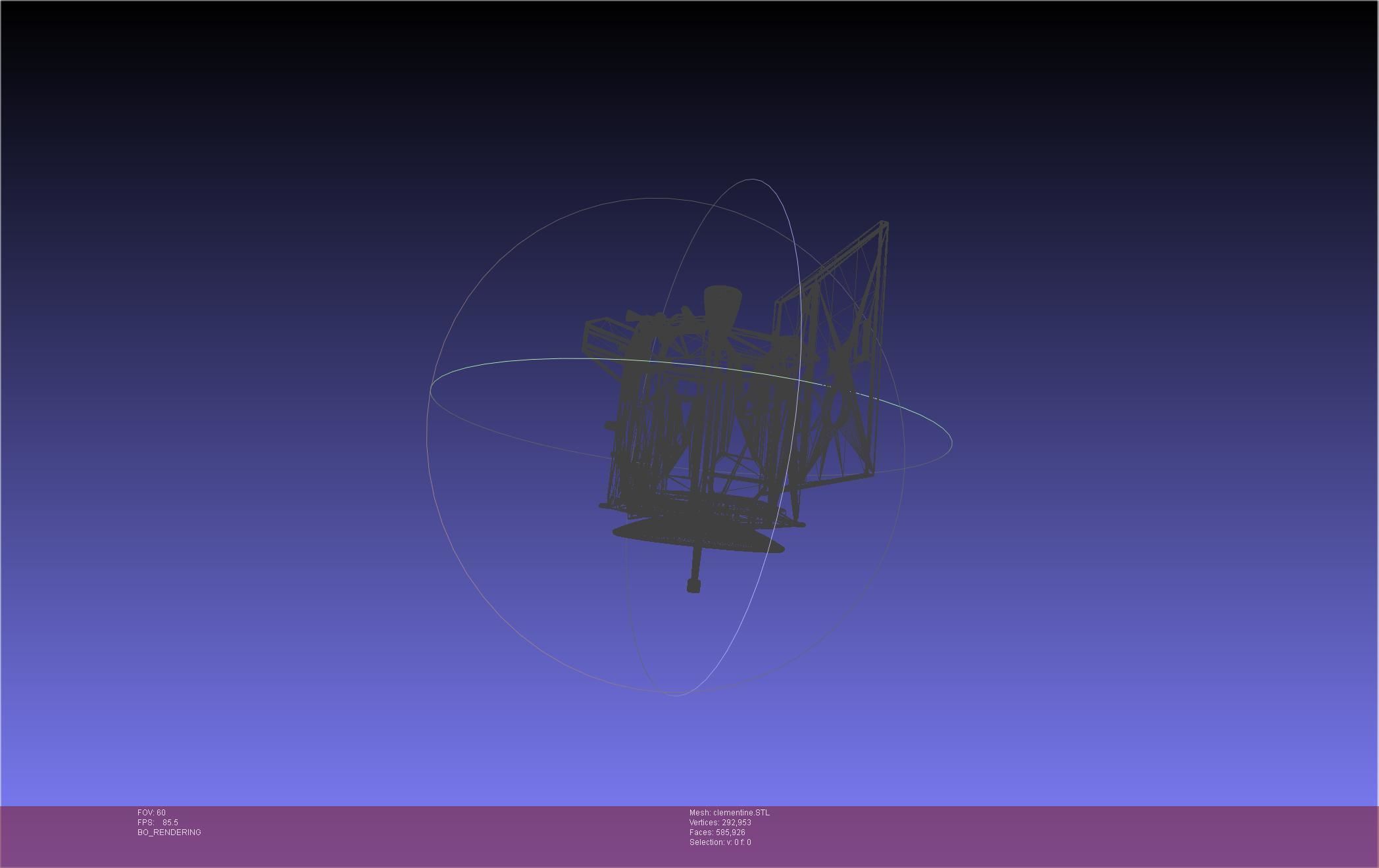Click the Vertices: 292,953 text

tap(720, 823)
